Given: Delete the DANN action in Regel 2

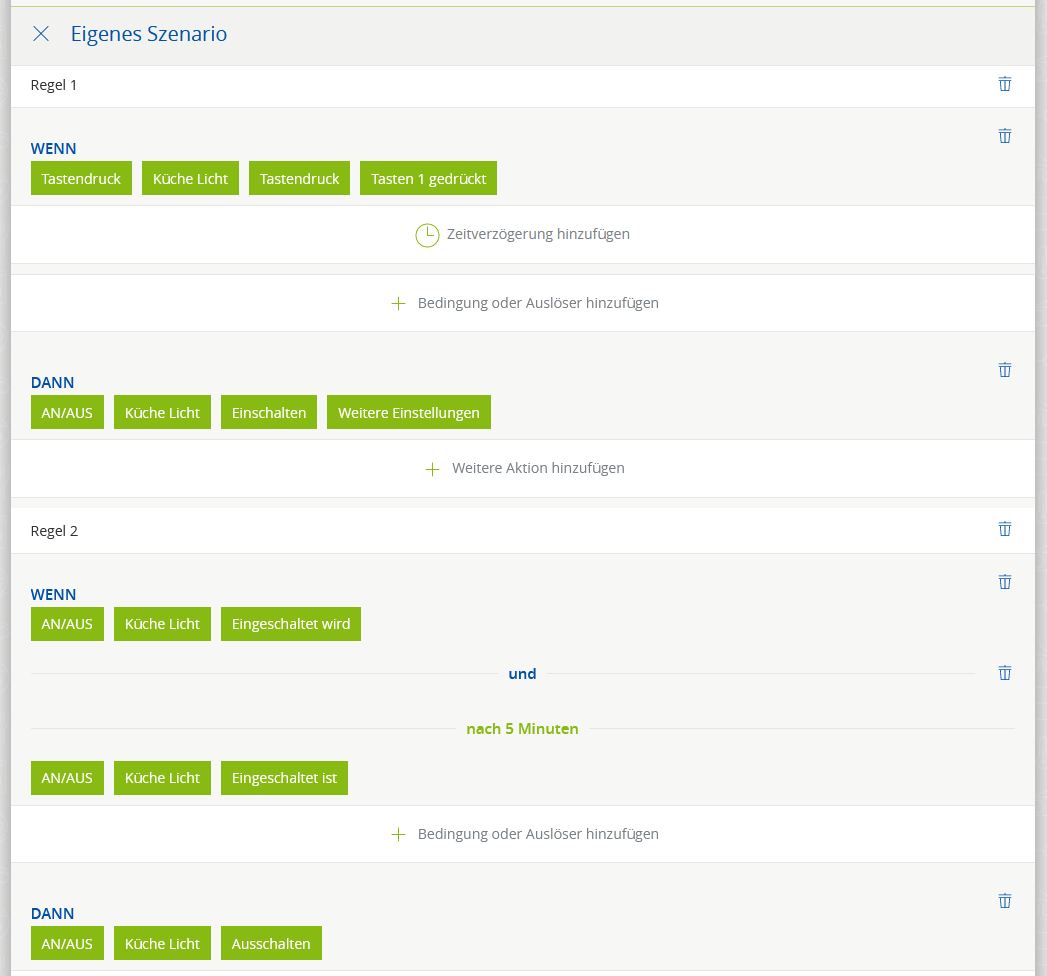Looking at the screenshot, I should tap(1005, 901).
